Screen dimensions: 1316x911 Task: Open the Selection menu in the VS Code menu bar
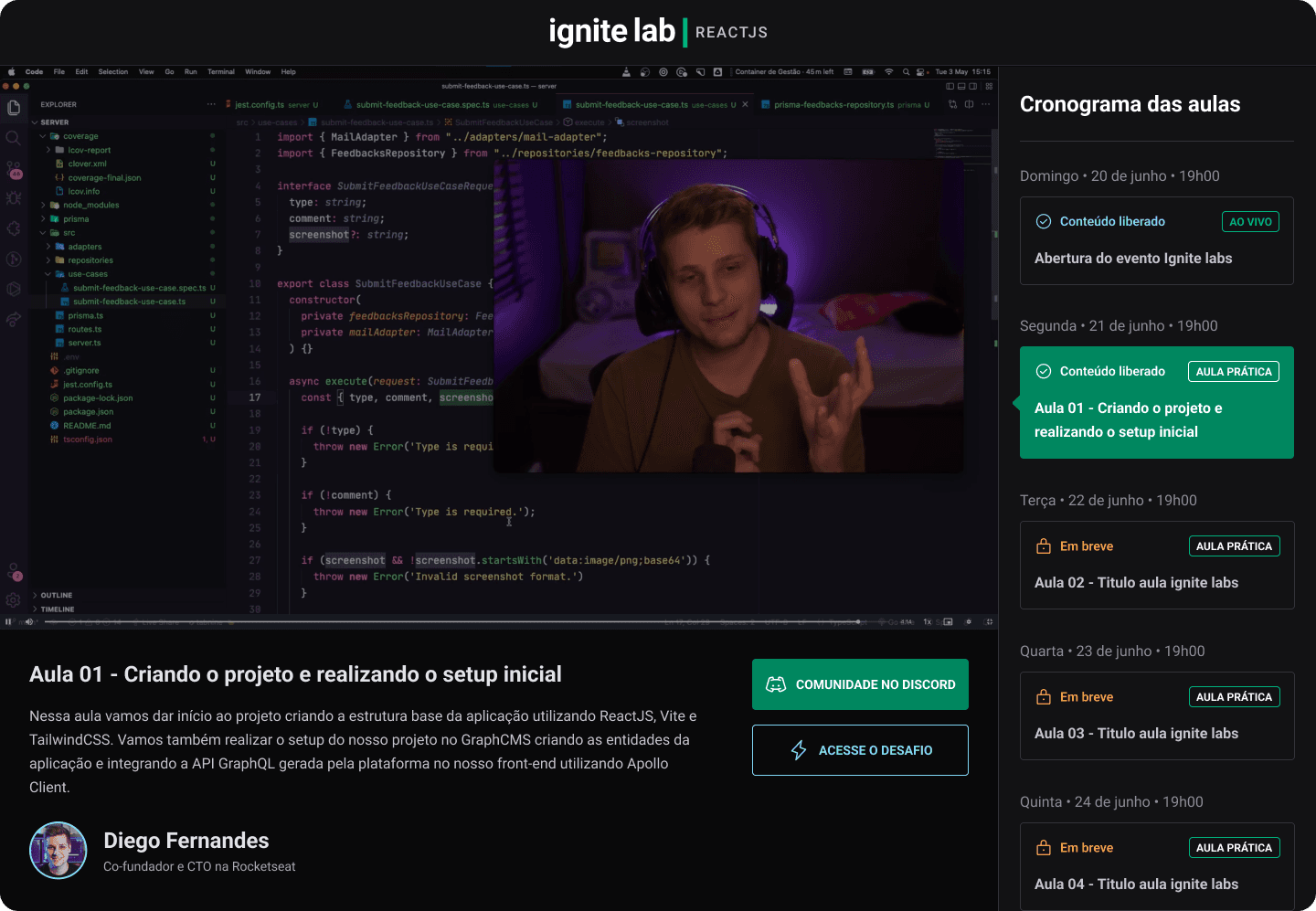(x=113, y=71)
